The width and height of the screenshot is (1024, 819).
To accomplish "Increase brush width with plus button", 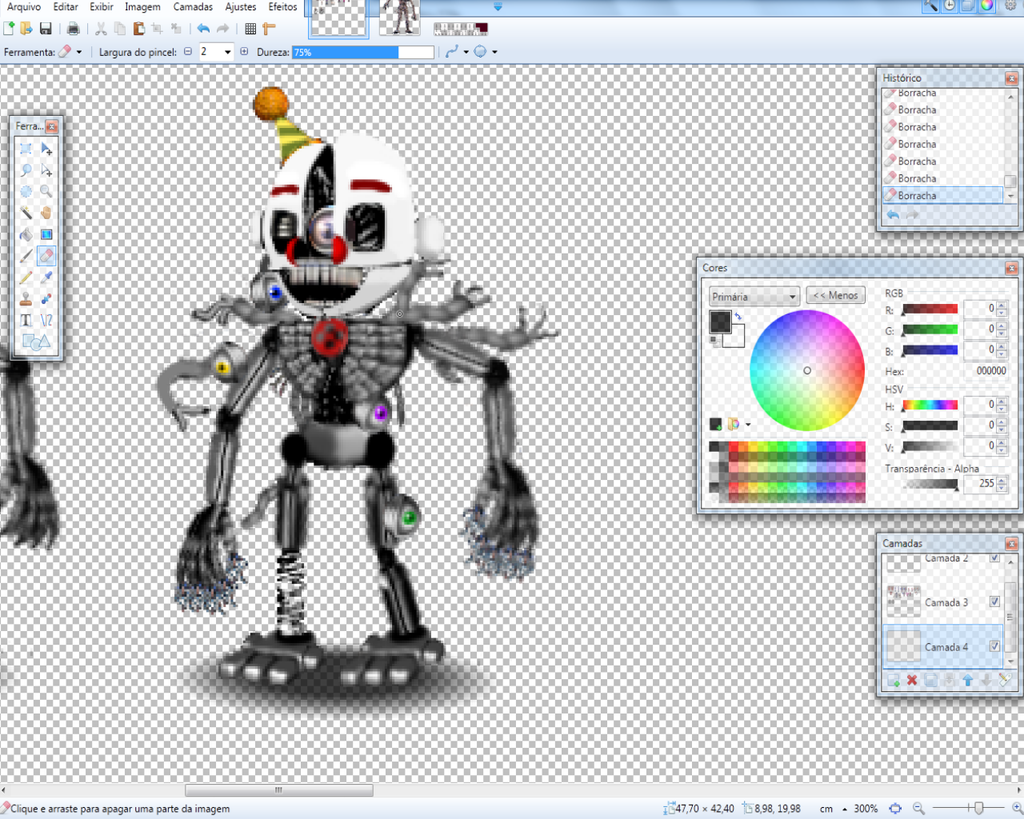I will [x=244, y=52].
